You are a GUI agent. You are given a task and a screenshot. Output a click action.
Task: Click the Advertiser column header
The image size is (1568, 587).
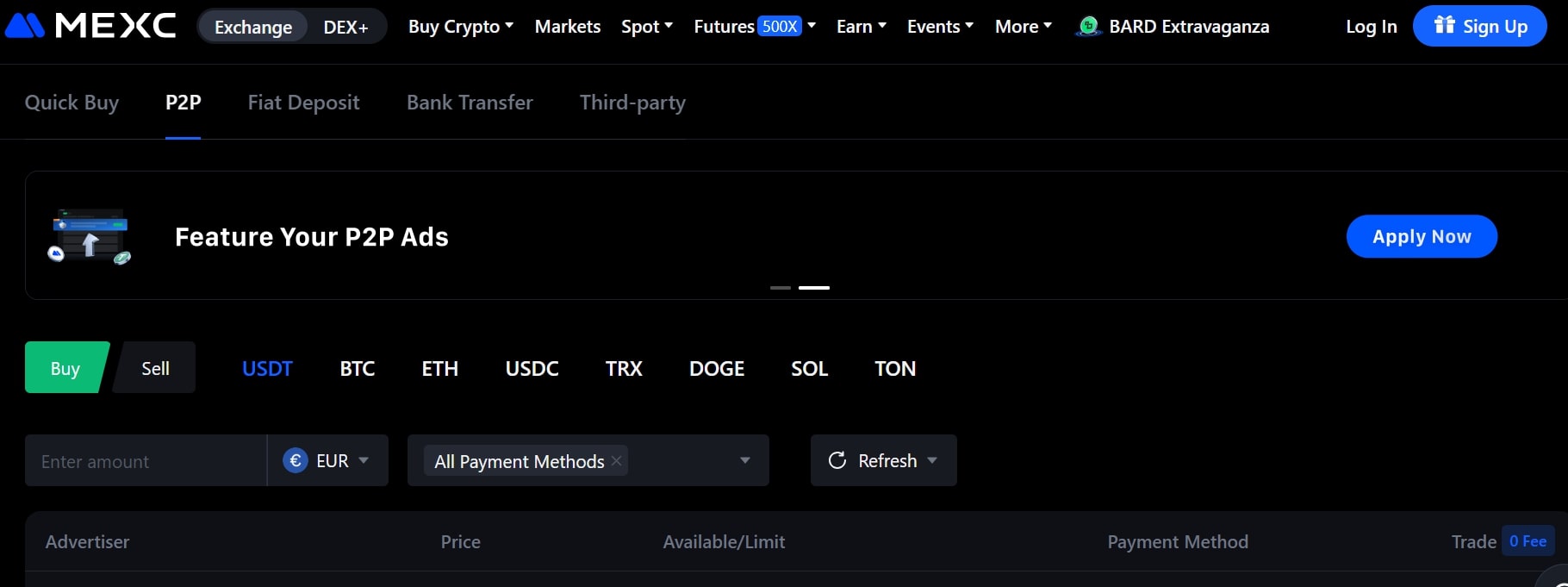(87, 541)
